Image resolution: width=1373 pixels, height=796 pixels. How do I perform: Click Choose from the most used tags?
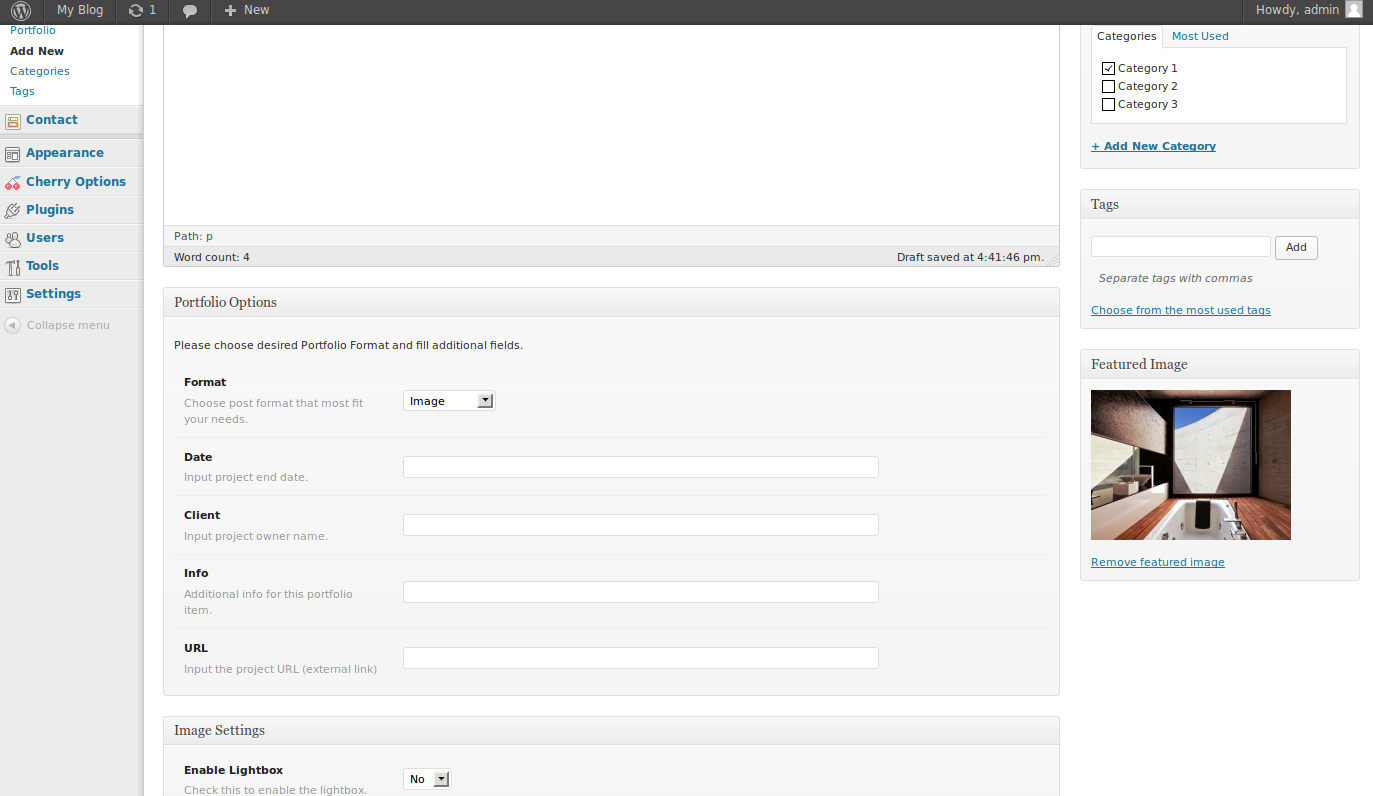click(x=1181, y=310)
